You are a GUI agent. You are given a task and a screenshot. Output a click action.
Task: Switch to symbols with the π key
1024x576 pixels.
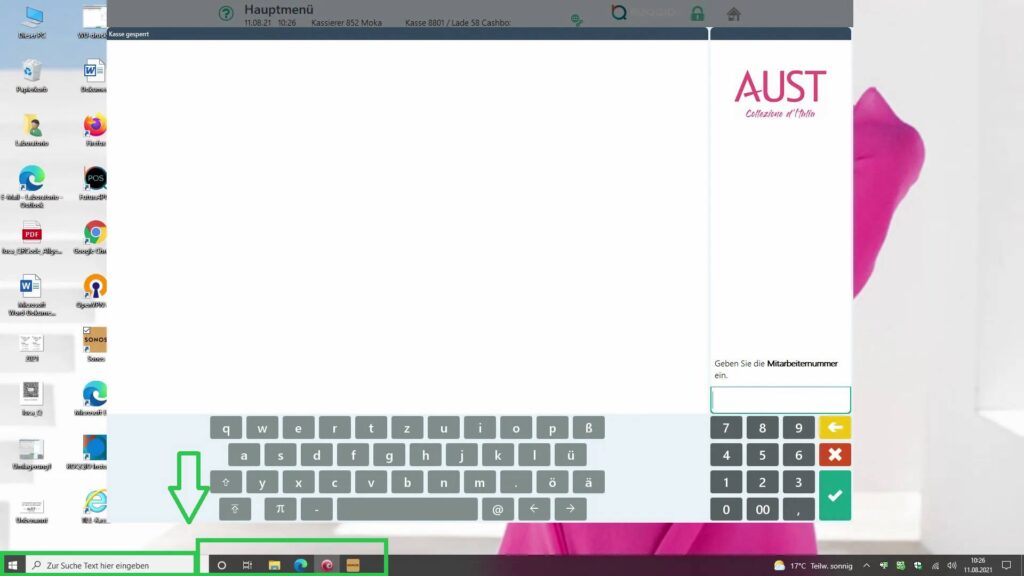280,509
